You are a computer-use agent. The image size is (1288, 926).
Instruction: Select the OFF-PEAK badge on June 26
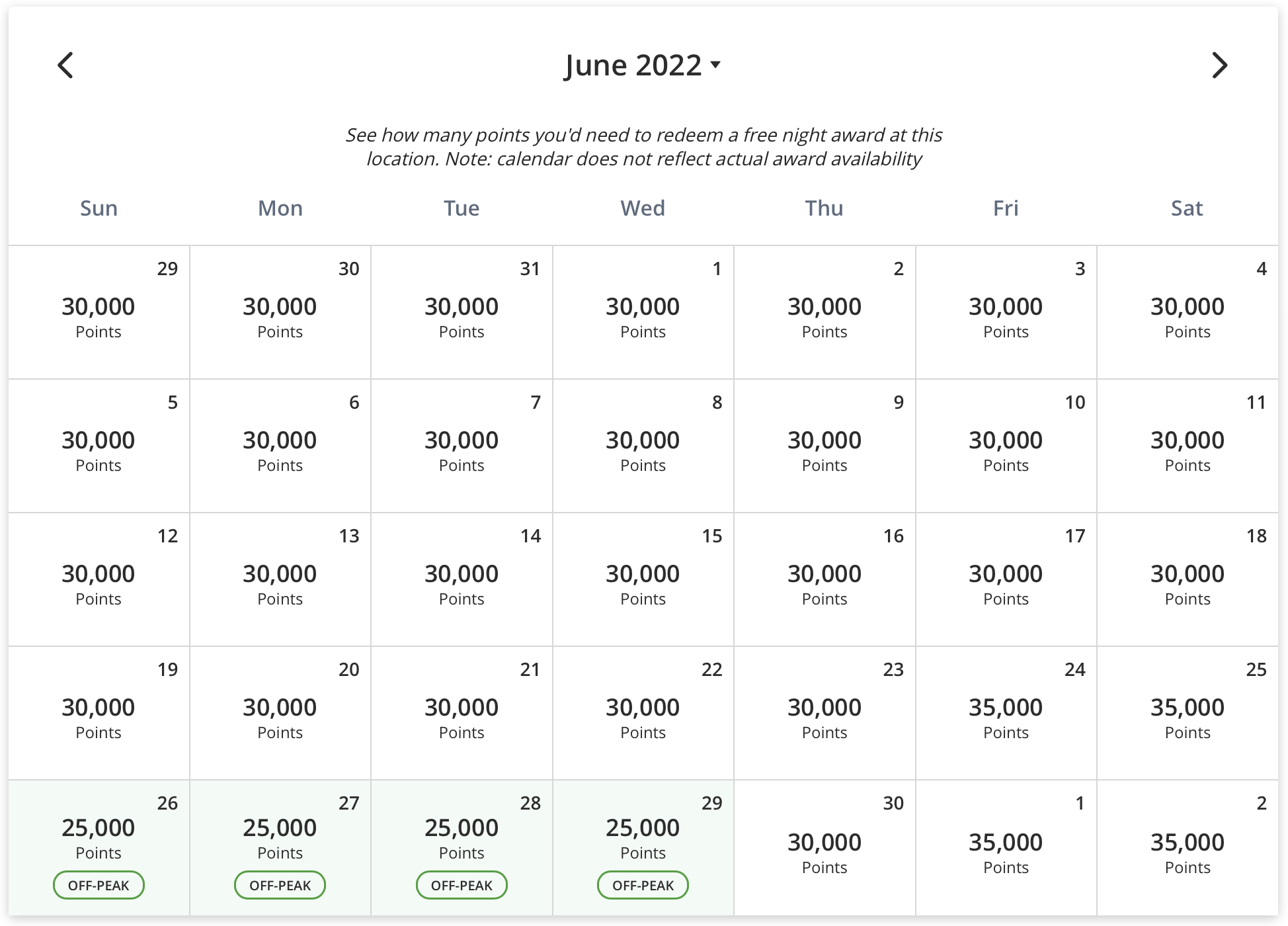click(x=99, y=885)
